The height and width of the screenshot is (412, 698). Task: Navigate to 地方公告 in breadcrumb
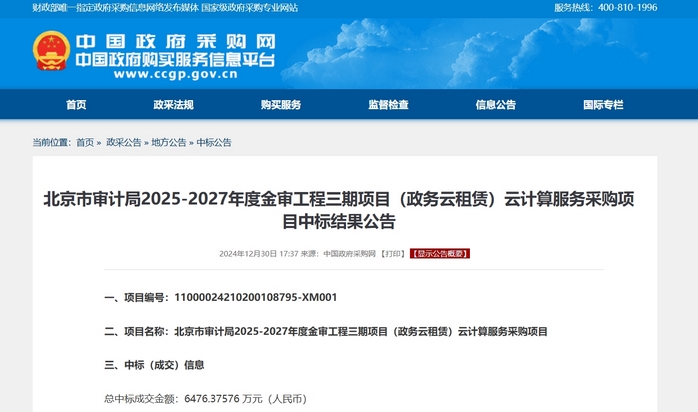pyautogui.click(x=169, y=143)
